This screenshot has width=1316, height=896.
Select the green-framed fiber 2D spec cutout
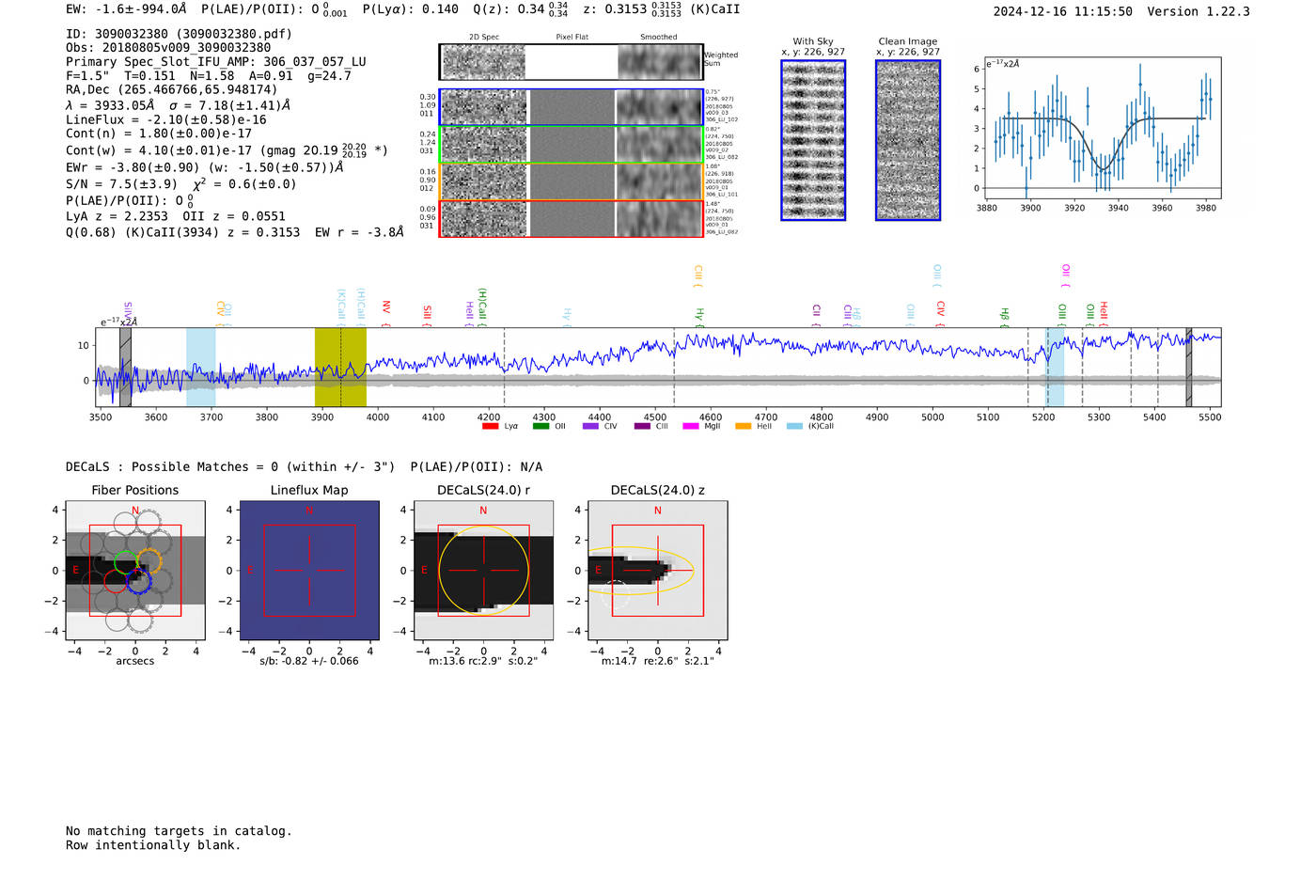(485, 144)
